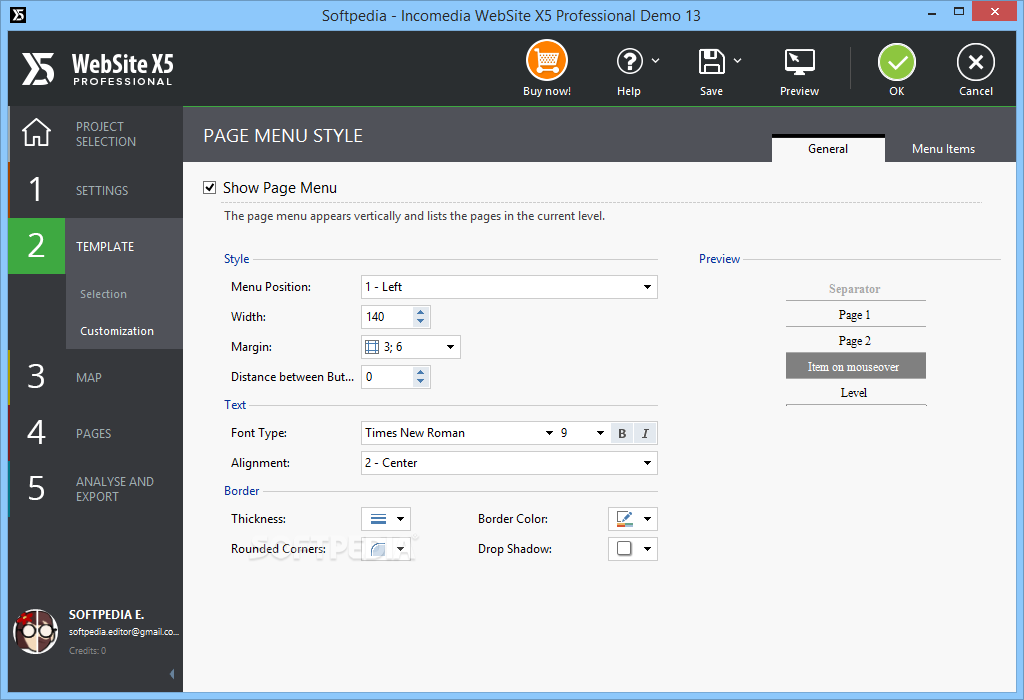
Task: Click the Credits: 0 label
Action: 88,651
